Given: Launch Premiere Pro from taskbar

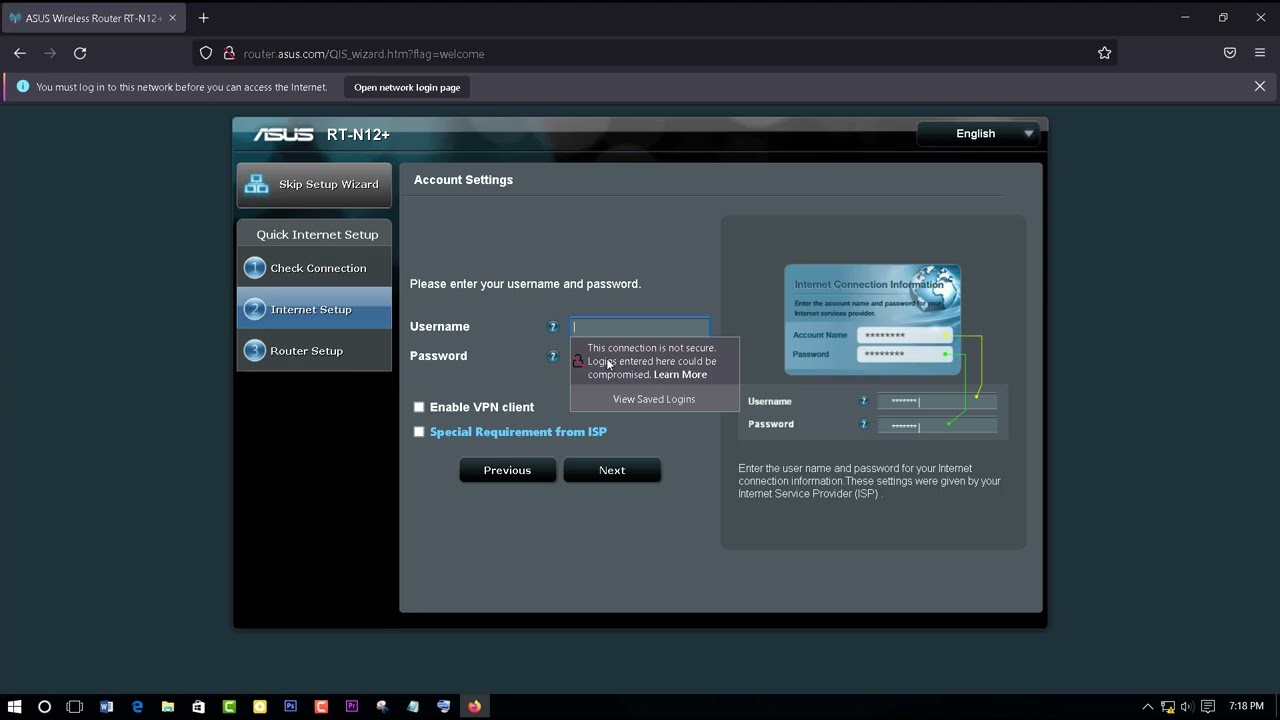Looking at the screenshot, I should [351, 706].
